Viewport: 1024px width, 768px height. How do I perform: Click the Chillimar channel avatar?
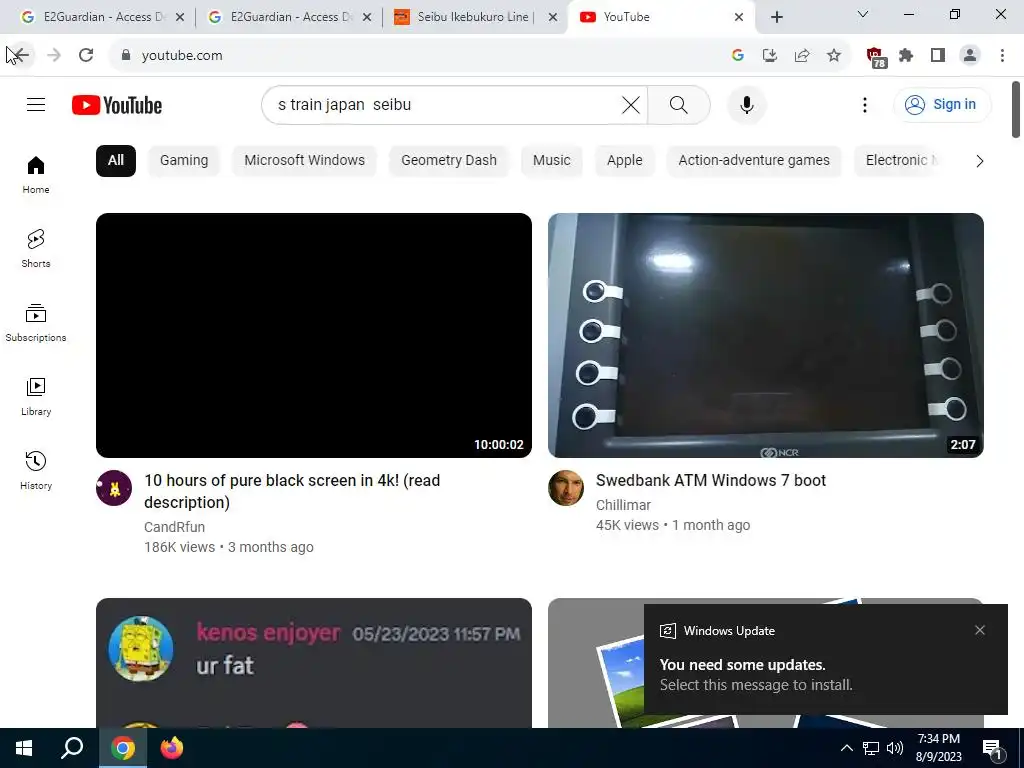[566, 488]
